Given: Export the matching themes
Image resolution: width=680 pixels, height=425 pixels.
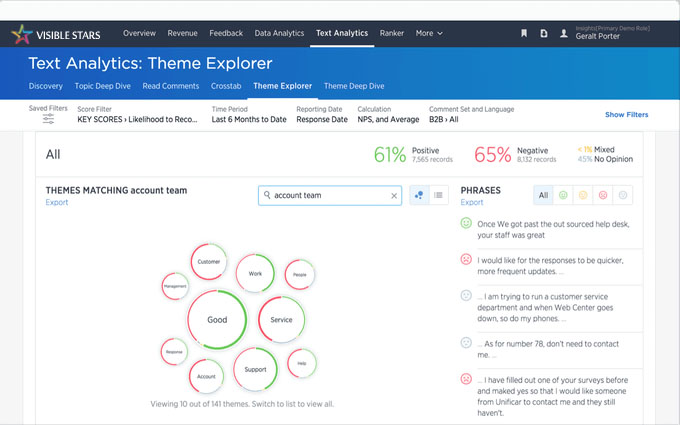Looking at the screenshot, I should [57, 202].
